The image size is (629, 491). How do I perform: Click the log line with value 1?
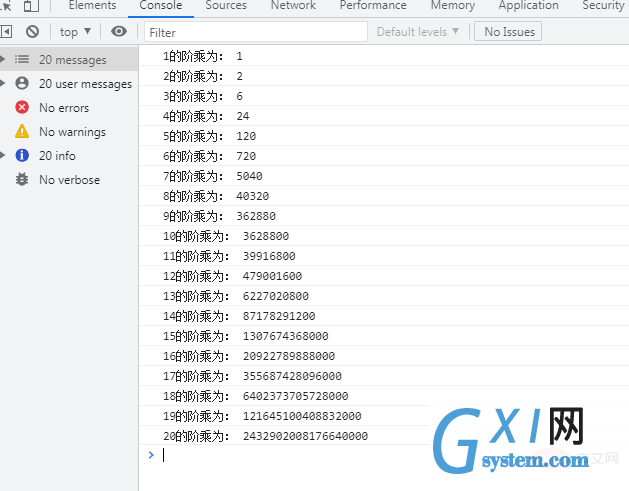click(x=384, y=56)
